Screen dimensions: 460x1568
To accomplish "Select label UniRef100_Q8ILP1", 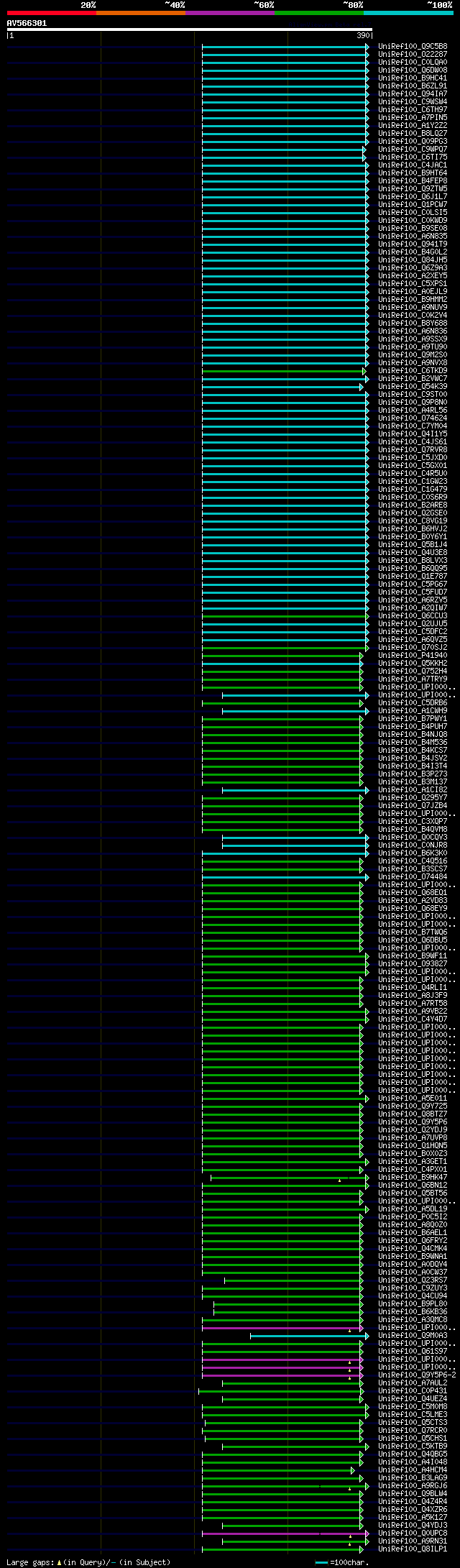I will tap(413, 1549).
